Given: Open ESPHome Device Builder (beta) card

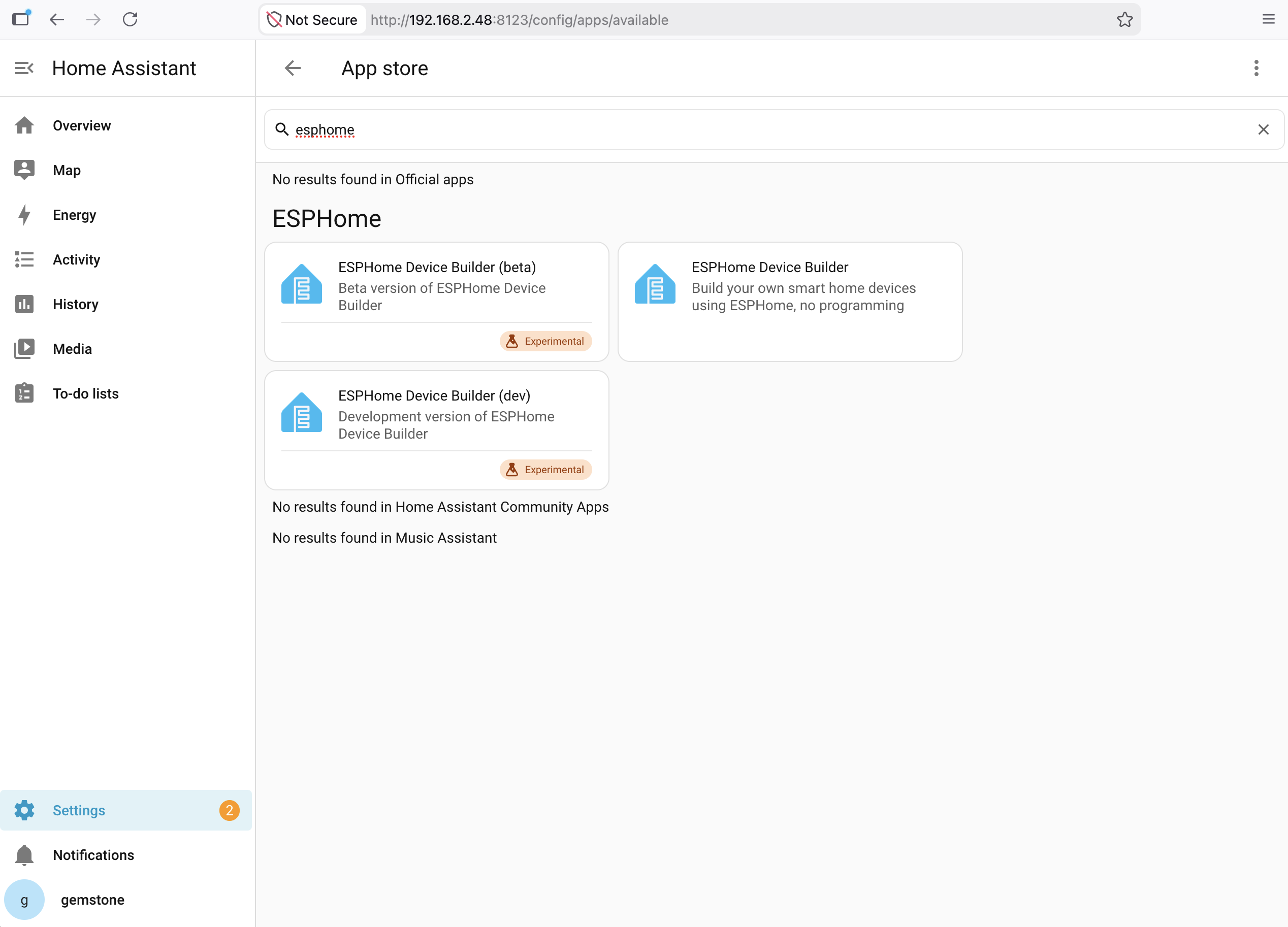Looking at the screenshot, I should pyautogui.click(x=437, y=302).
